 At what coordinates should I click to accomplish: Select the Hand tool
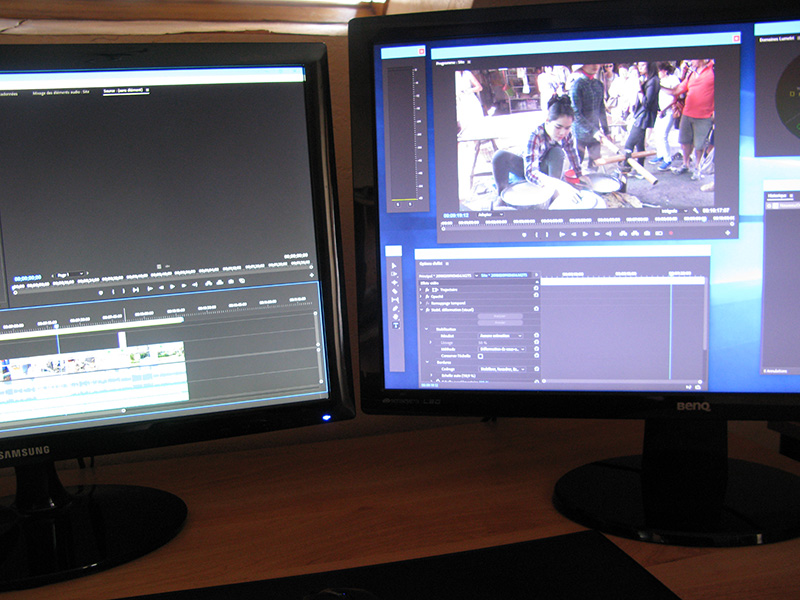coord(395,317)
